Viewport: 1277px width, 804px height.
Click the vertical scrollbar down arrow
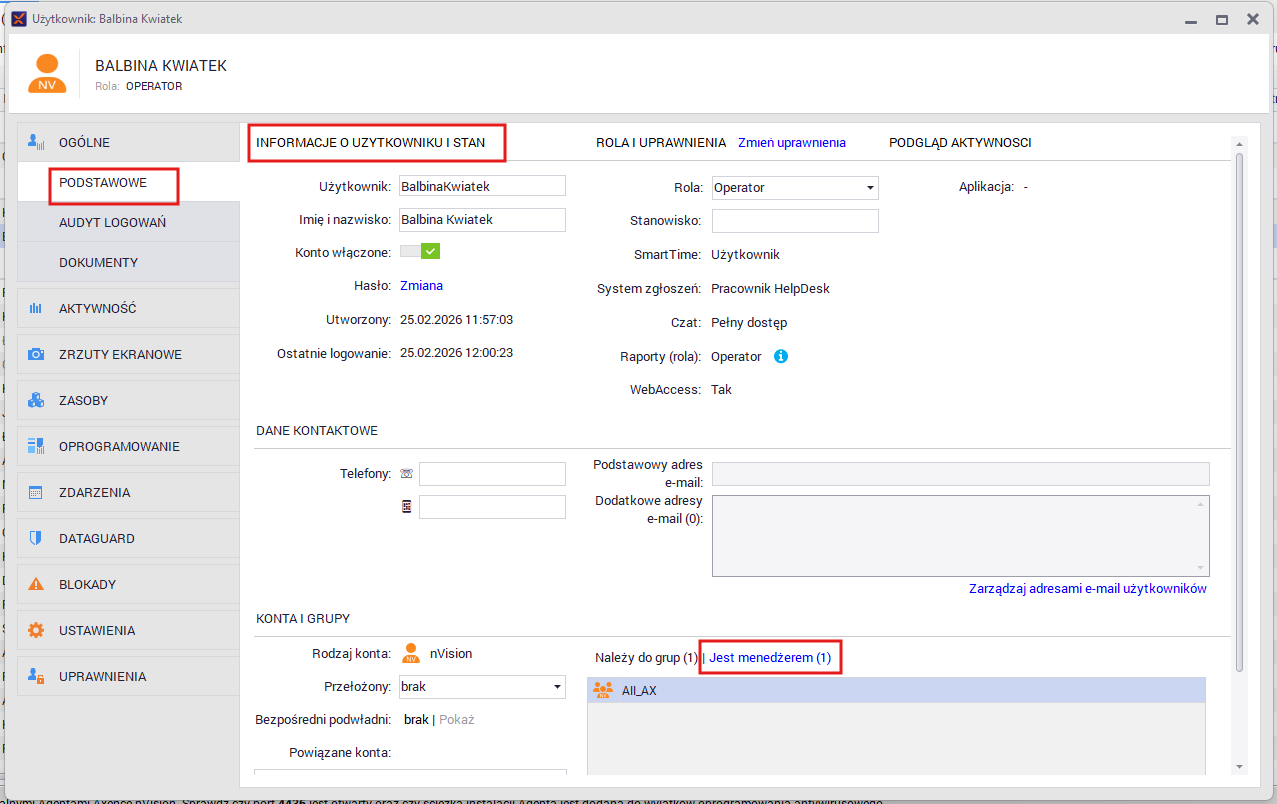coord(1240,766)
